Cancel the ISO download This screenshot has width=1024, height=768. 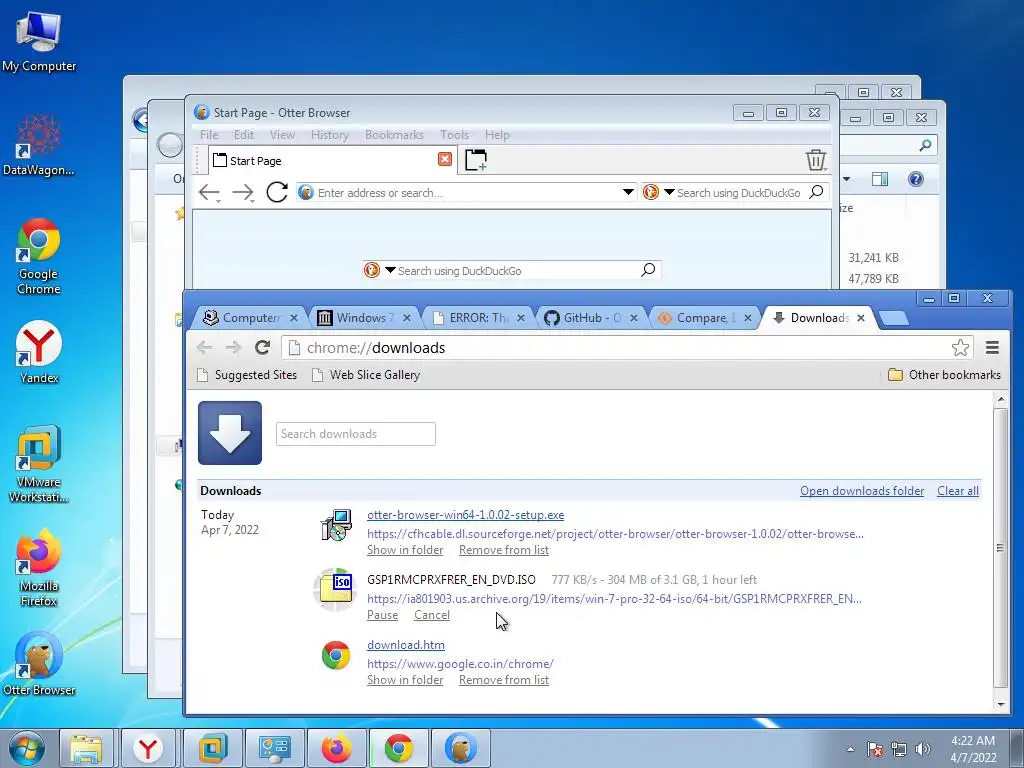[x=432, y=615]
